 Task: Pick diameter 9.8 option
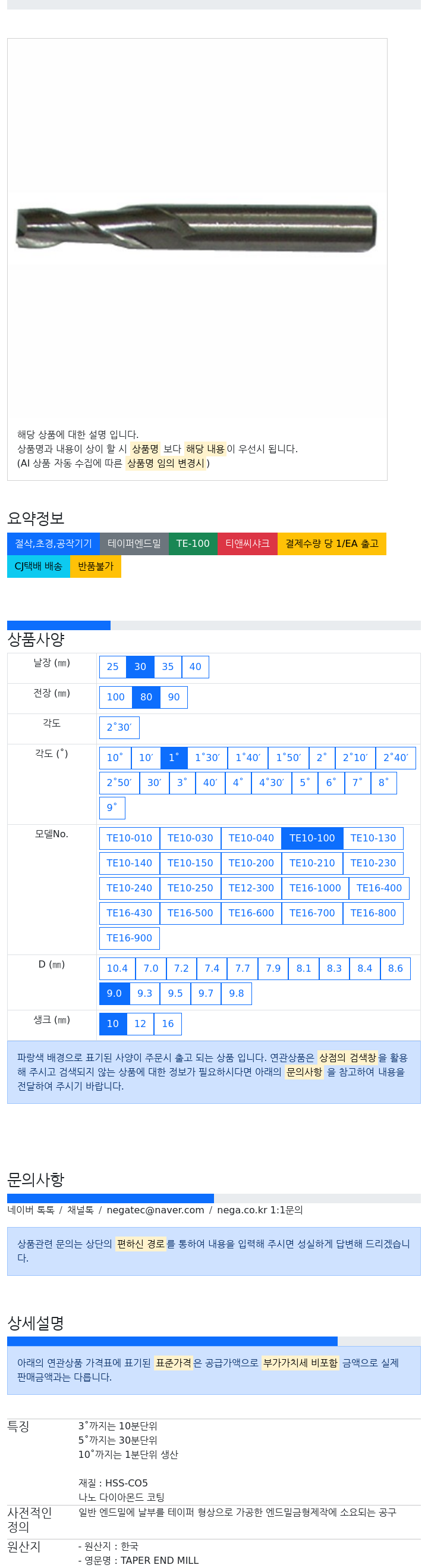coord(237,993)
